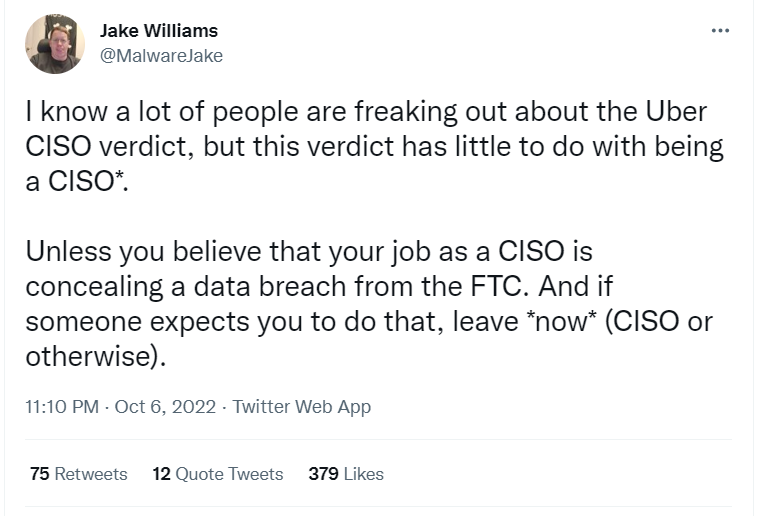Click the number 75 retweet count
Image resolution: width=759 pixels, height=516 pixels.
point(40,474)
